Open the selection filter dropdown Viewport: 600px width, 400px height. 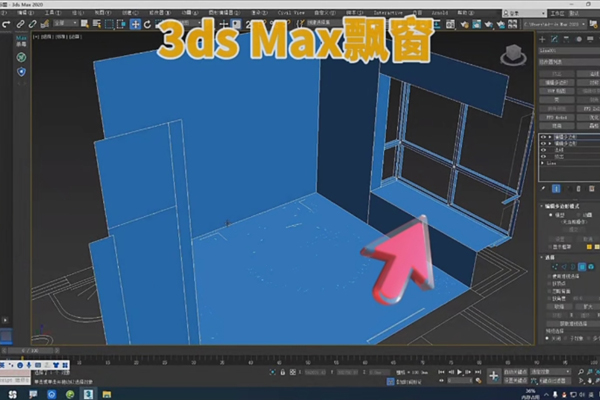(x=65, y=24)
